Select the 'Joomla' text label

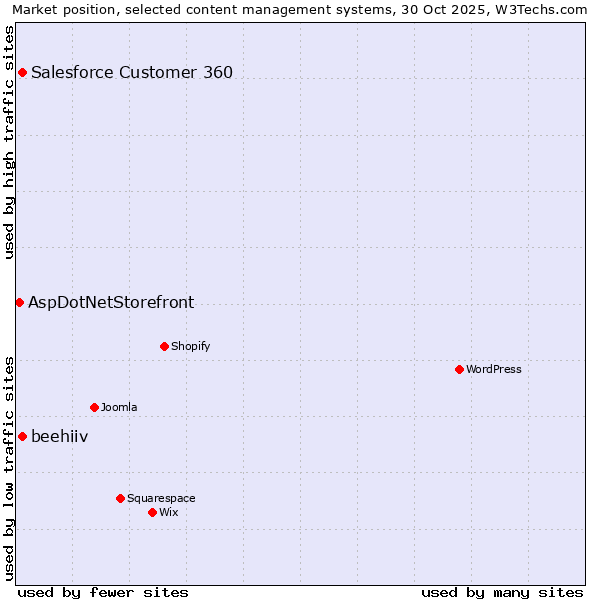pyautogui.click(x=119, y=407)
